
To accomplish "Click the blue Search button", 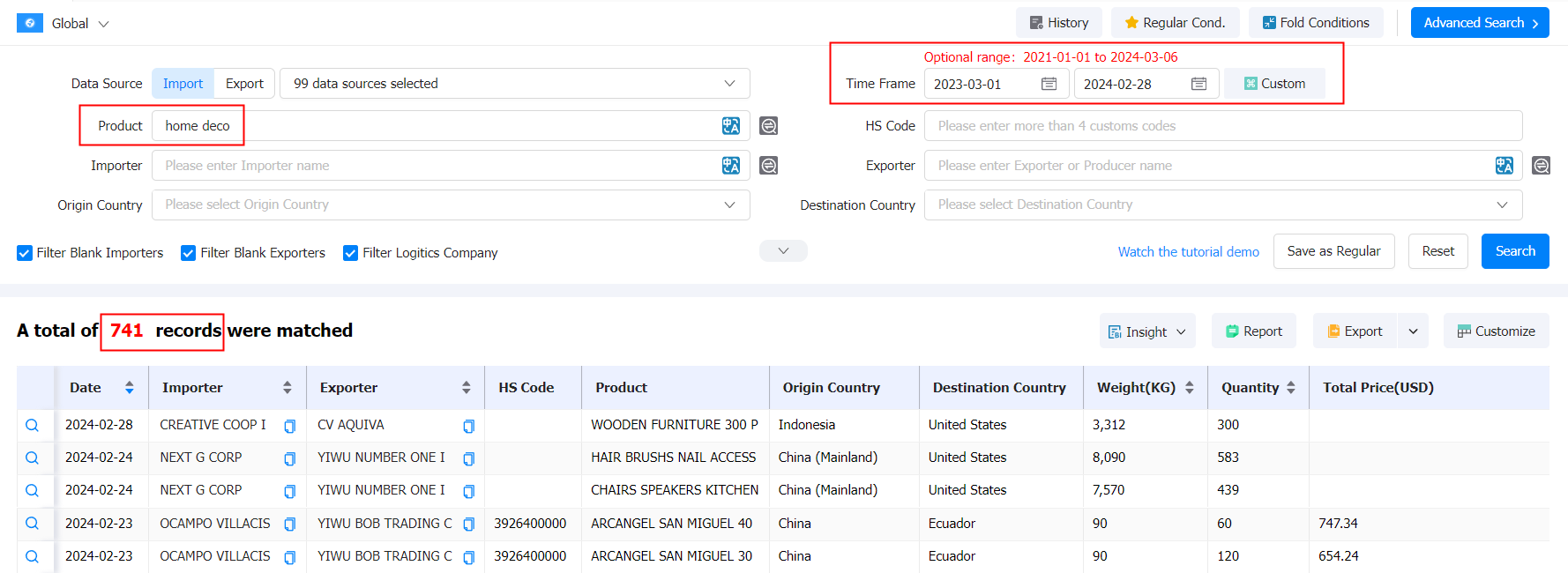I will tap(1514, 251).
